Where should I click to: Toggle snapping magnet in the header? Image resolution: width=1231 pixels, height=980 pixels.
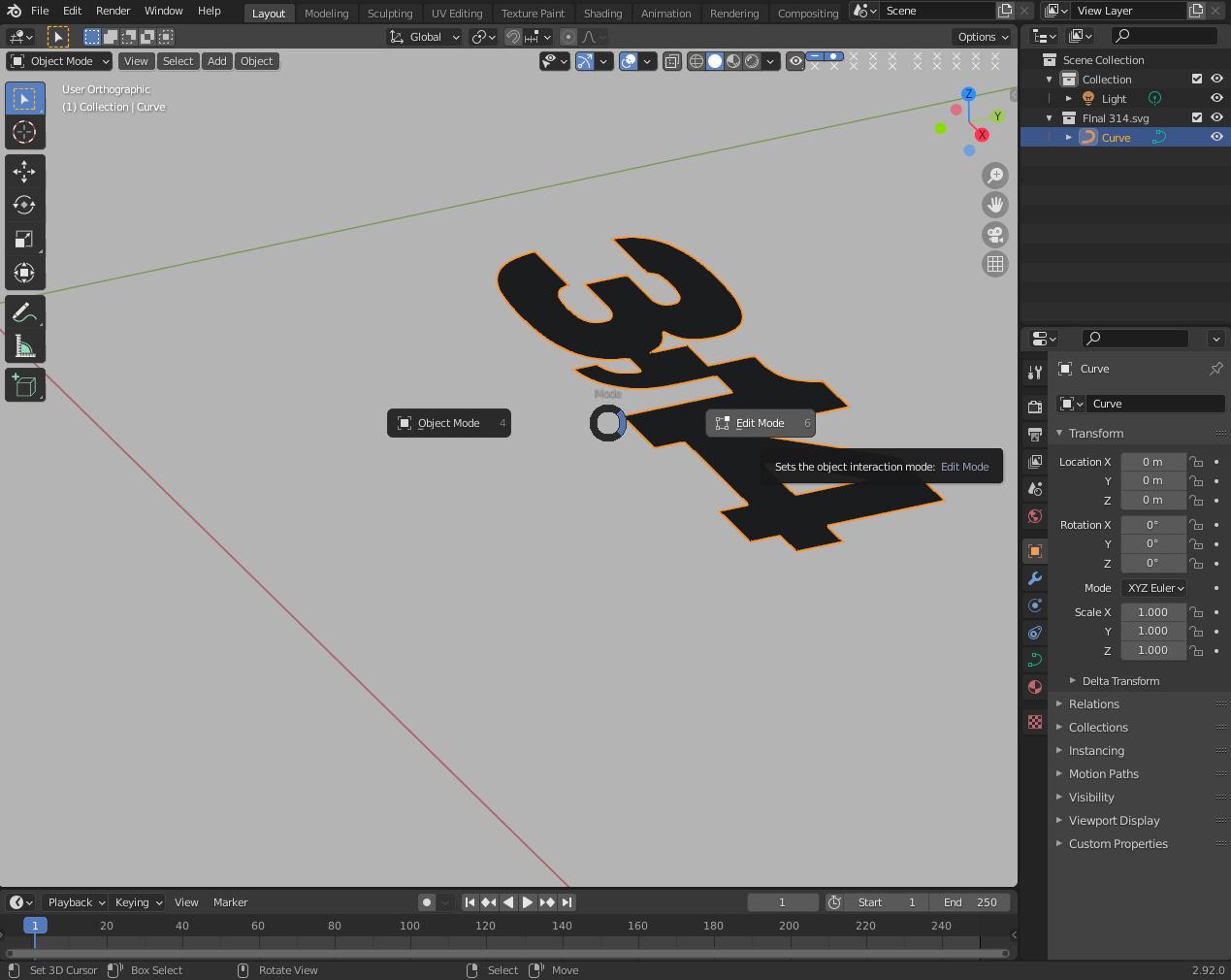[x=513, y=37]
